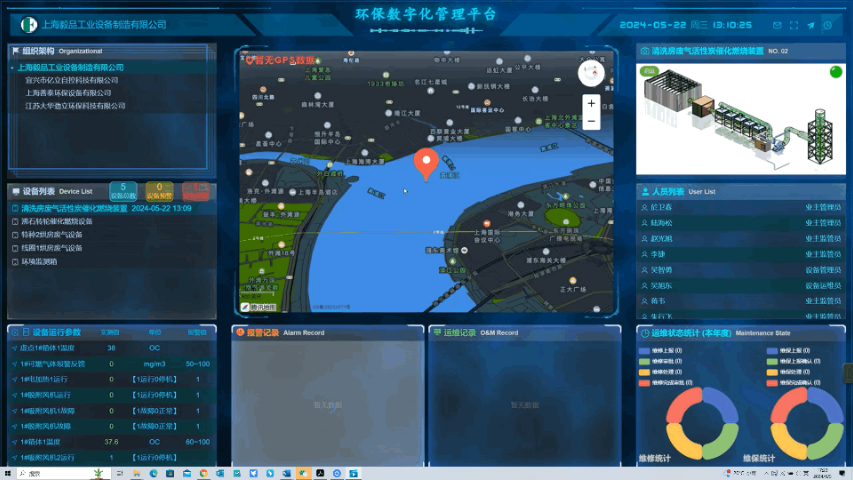Collapse the 上海毅品工业设备制造有限公司 tree node
Viewport: 853px width, 480px height.
[x=12, y=68]
